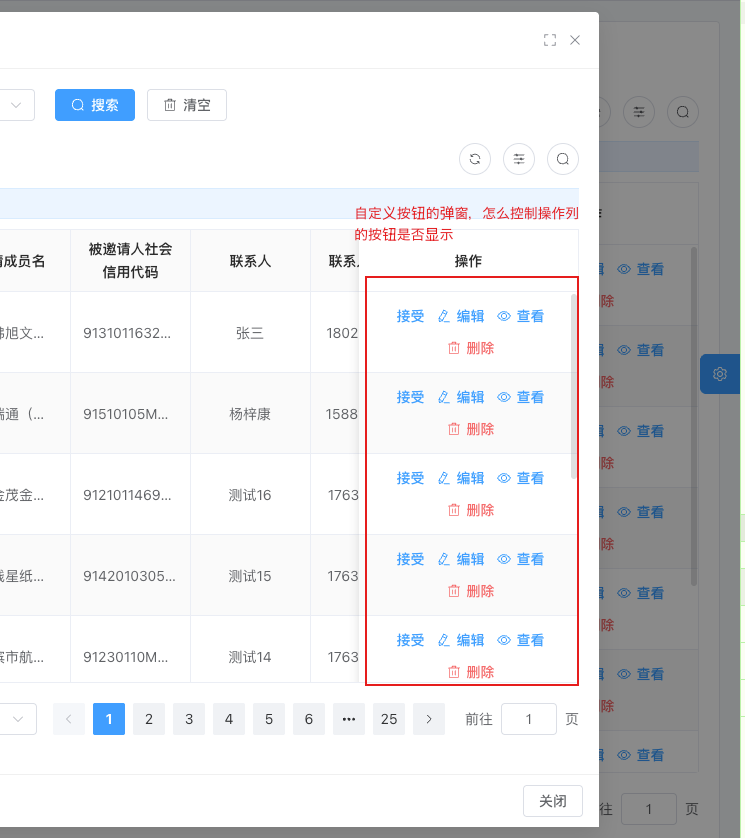Click the round search toggle icon in dialog
Image resolution: width=745 pixels, height=838 pixels.
[563, 158]
